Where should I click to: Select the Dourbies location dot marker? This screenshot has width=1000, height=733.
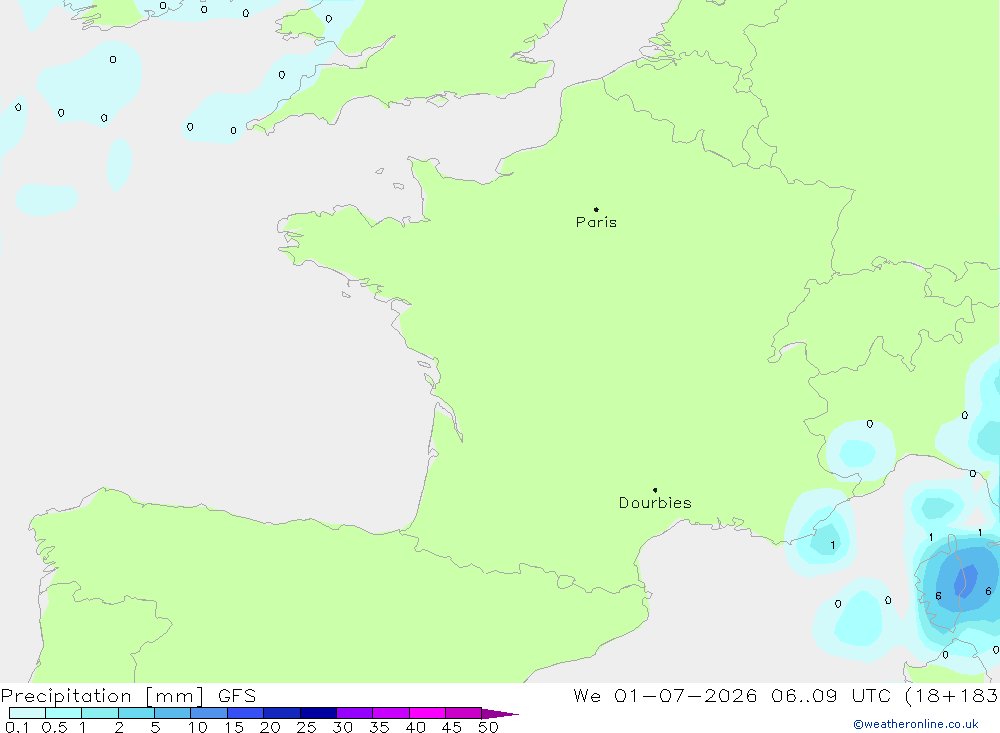(x=655, y=490)
